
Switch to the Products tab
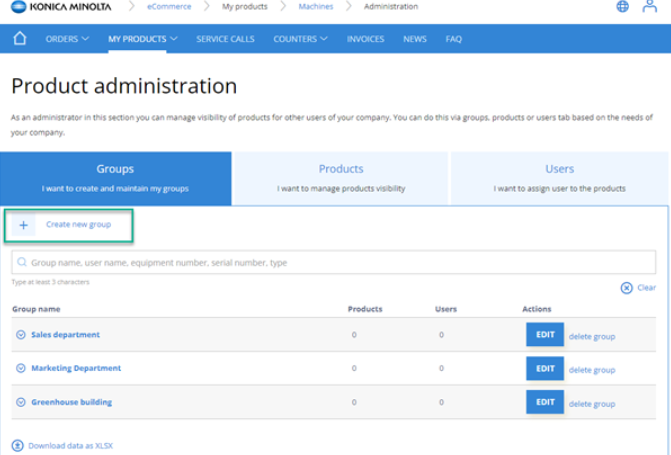point(341,178)
